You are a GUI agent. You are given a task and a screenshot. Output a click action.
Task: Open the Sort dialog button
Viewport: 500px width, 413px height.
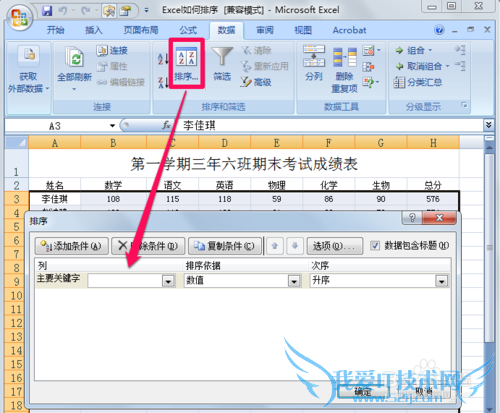point(186,64)
